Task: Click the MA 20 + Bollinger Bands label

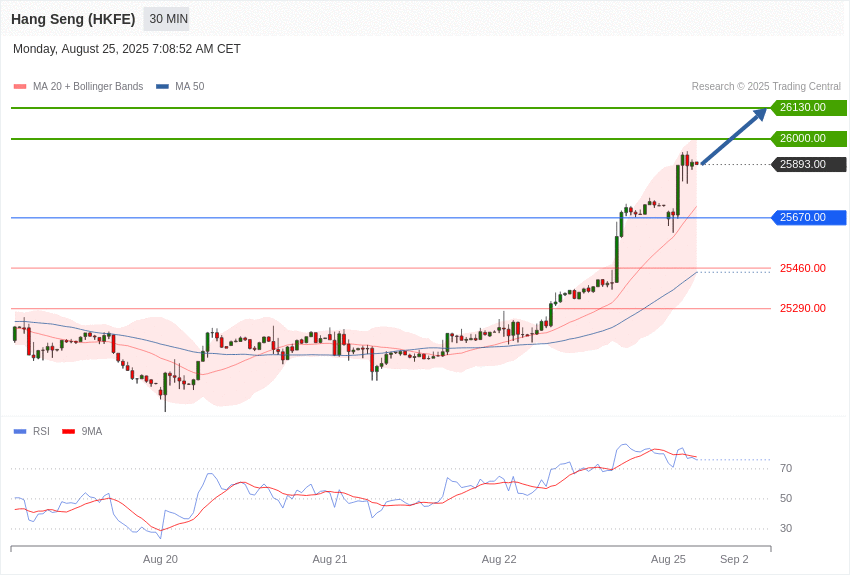Action: point(88,86)
